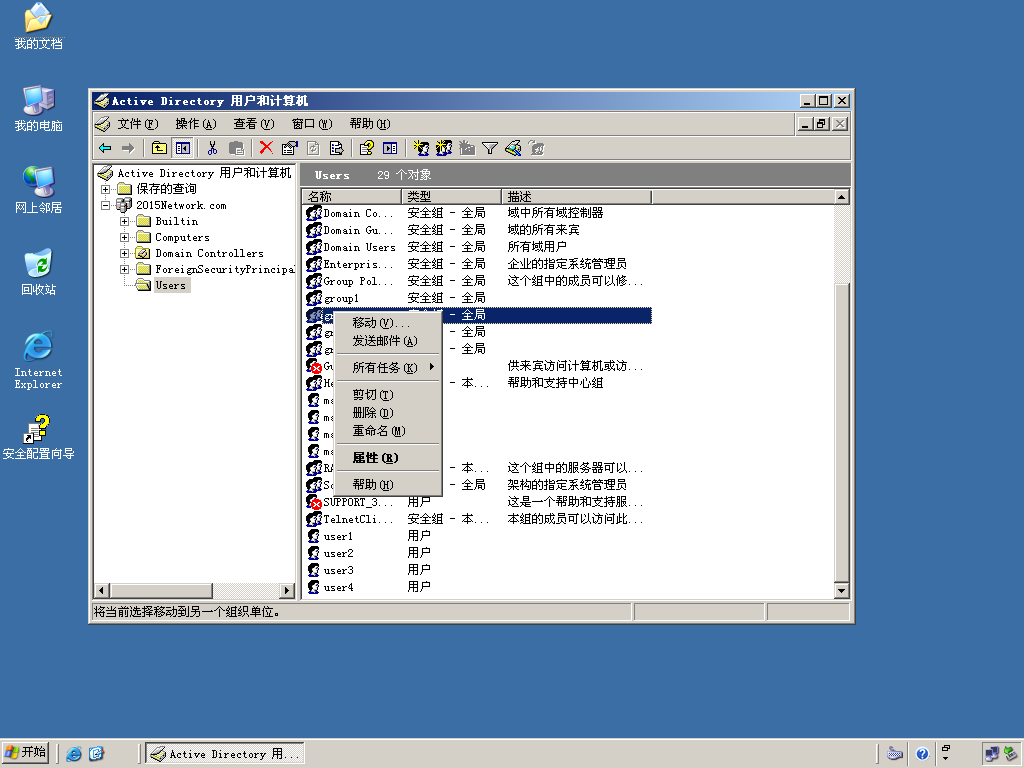Select the user2 row
The image size is (1024, 768).
478,553
